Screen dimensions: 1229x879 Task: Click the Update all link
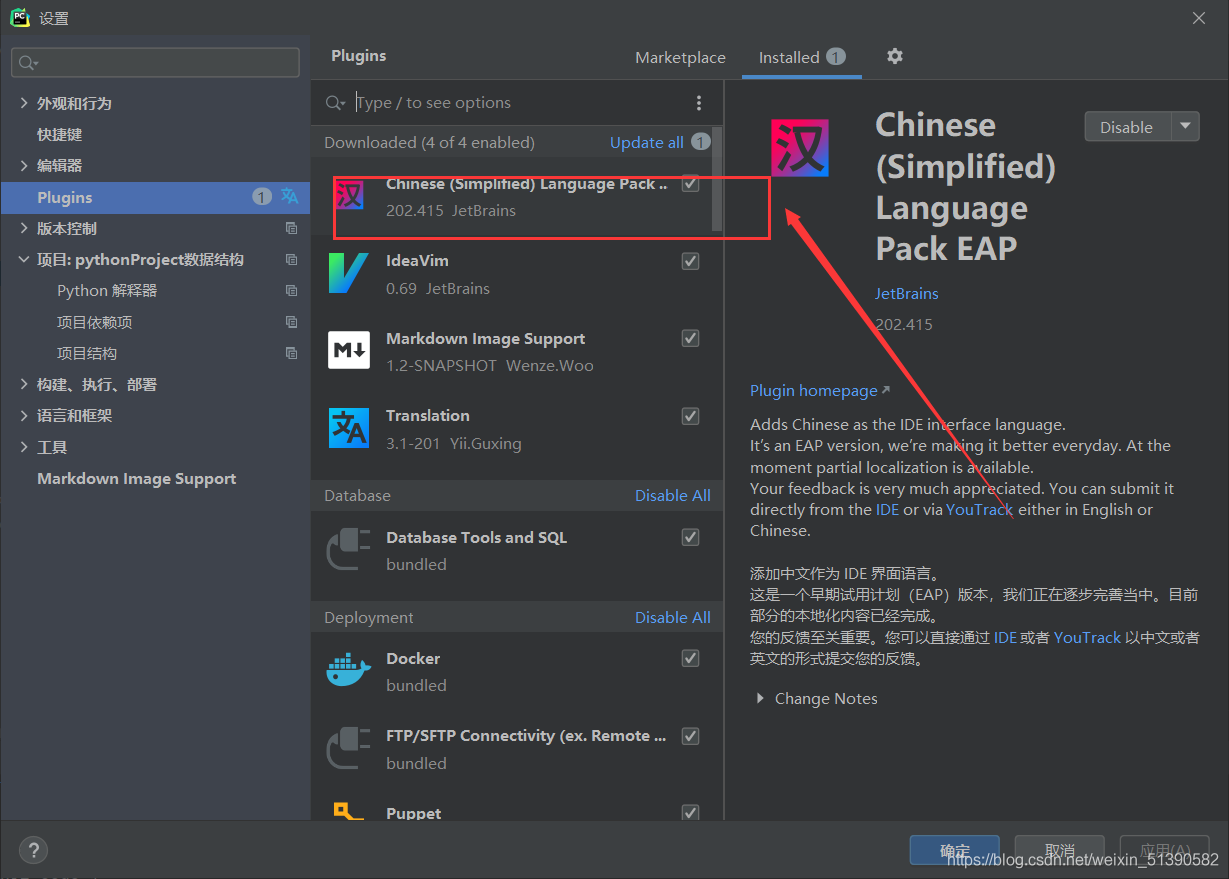[x=647, y=142]
